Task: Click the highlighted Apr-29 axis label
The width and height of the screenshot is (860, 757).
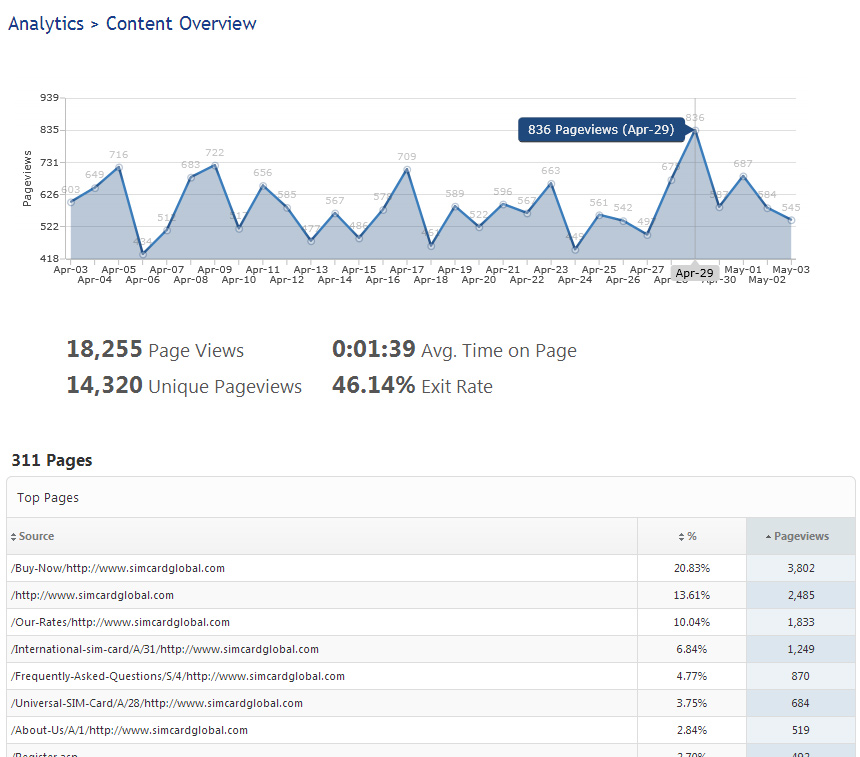Action: click(x=694, y=273)
